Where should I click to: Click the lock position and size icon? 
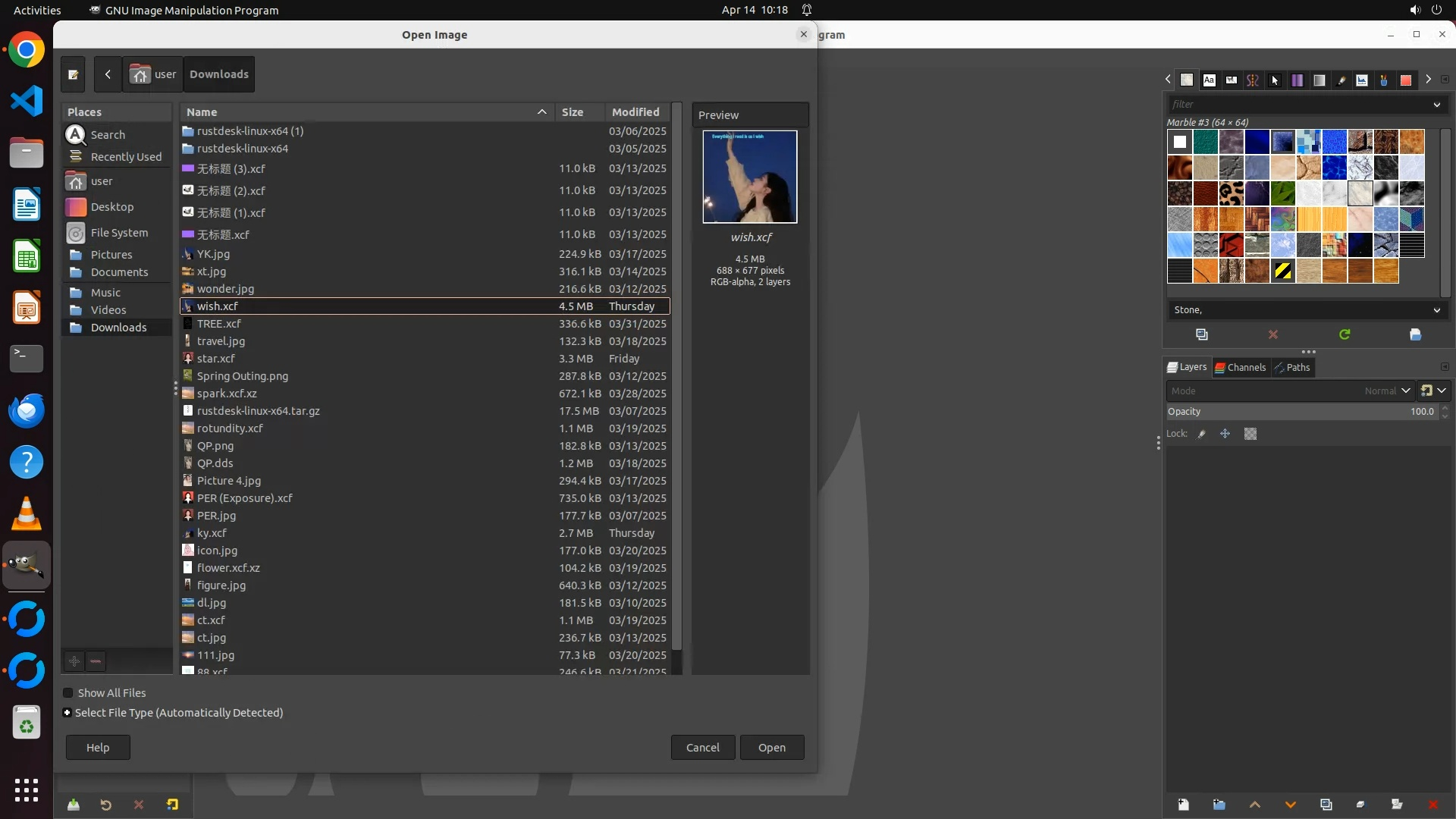click(1225, 434)
